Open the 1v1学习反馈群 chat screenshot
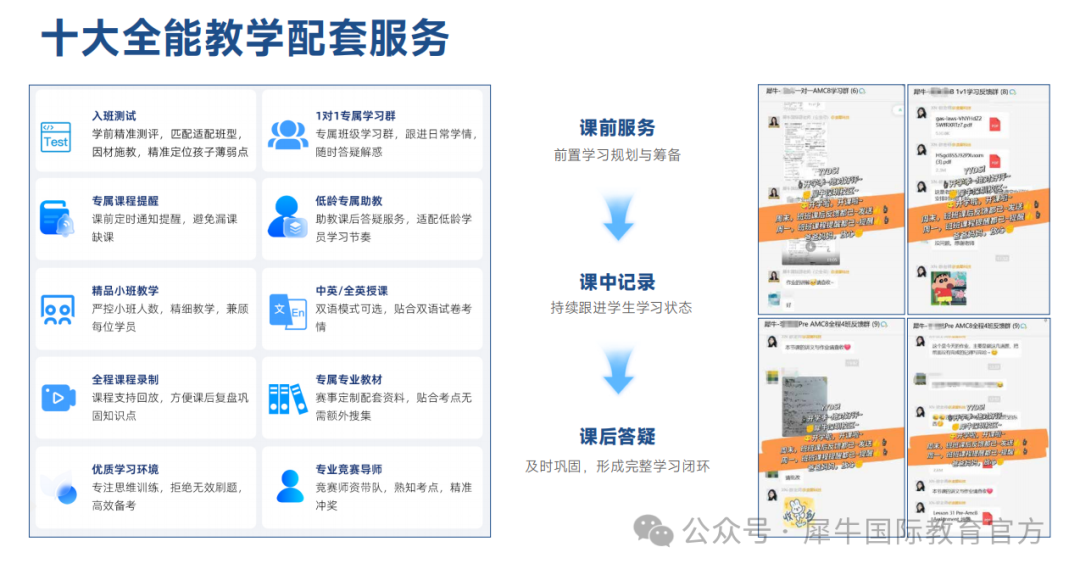This screenshot has height=575, width=1080. (979, 200)
